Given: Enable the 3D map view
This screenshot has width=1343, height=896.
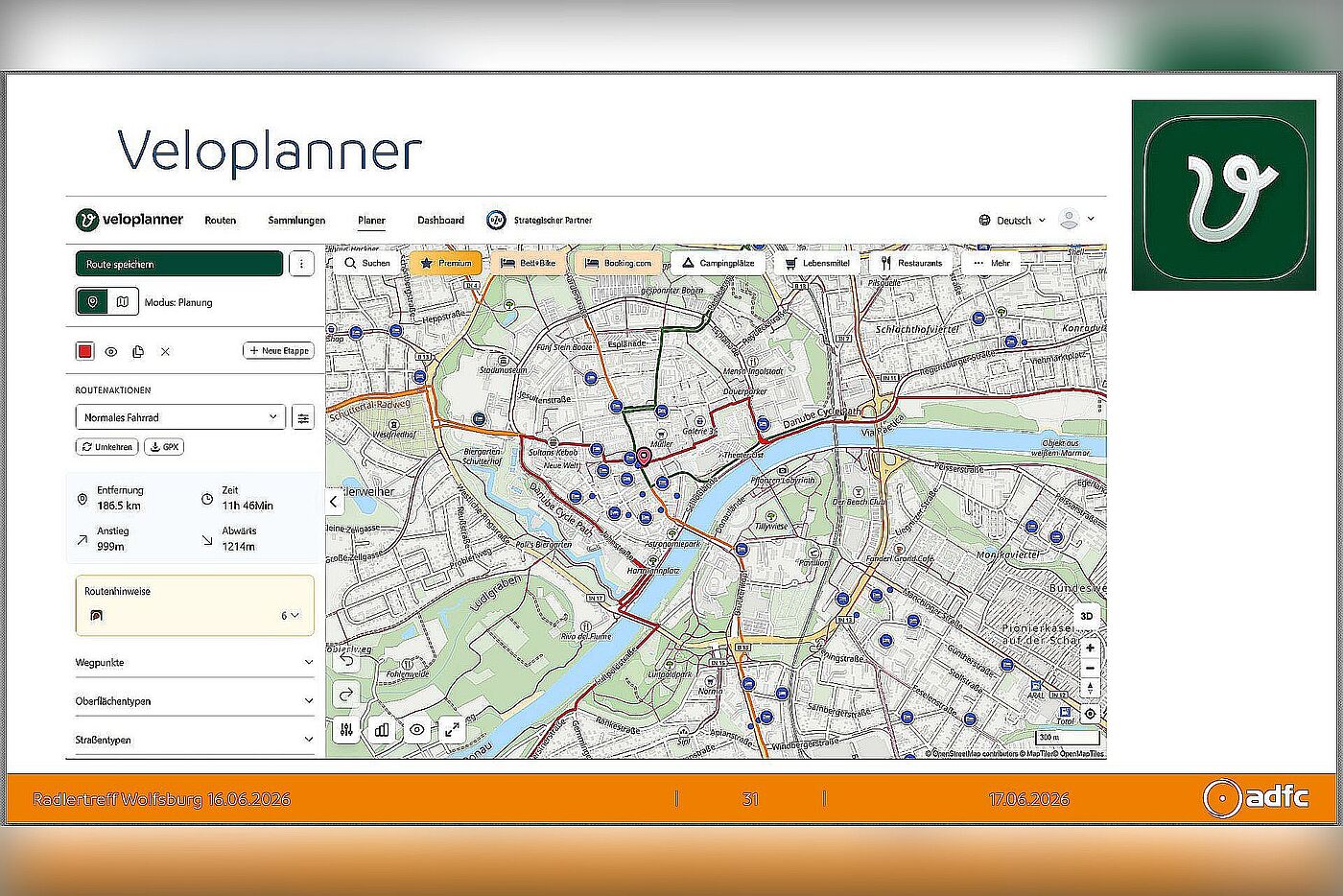Looking at the screenshot, I should click(x=1087, y=617).
